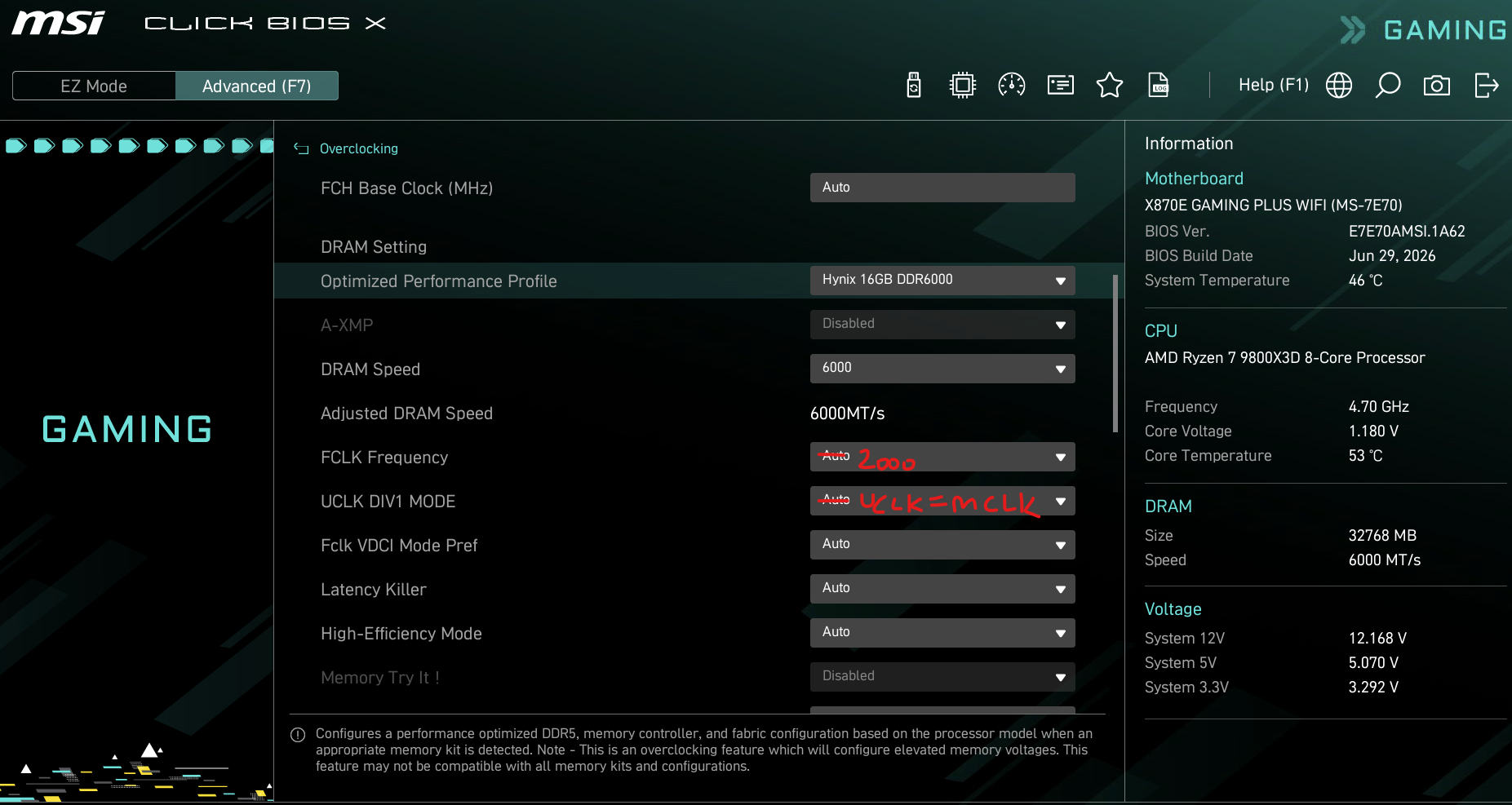Click the Core Temperature 53 °C value
This screenshot has height=805, width=1512.
pyautogui.click(x=1366, y=456)
